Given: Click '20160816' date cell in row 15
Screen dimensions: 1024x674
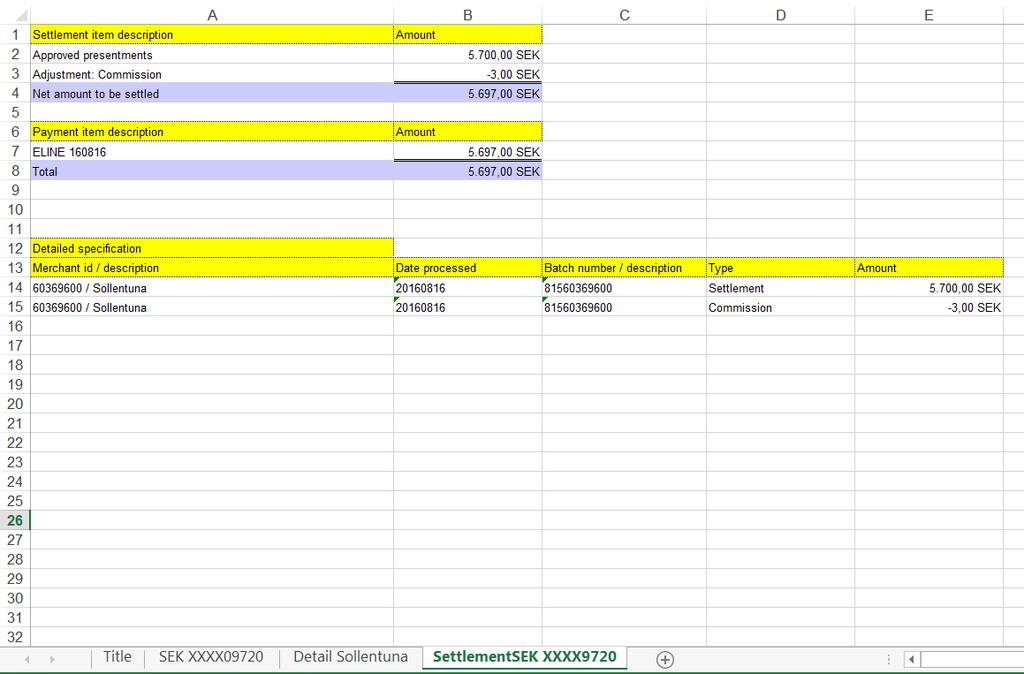Looking at the screenshot, I should [x=468, y=307].
